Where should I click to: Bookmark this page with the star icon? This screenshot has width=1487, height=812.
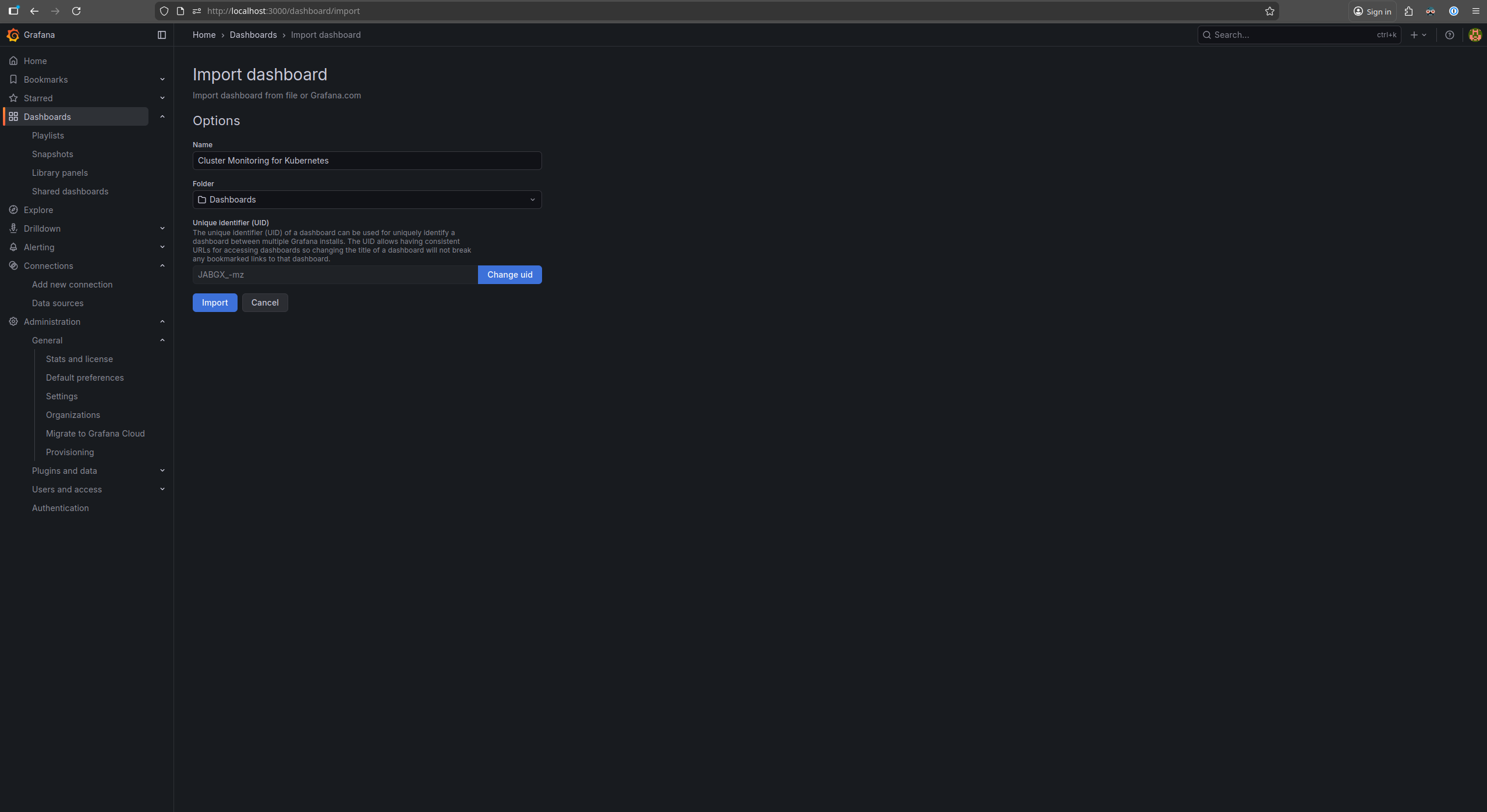1270,11
